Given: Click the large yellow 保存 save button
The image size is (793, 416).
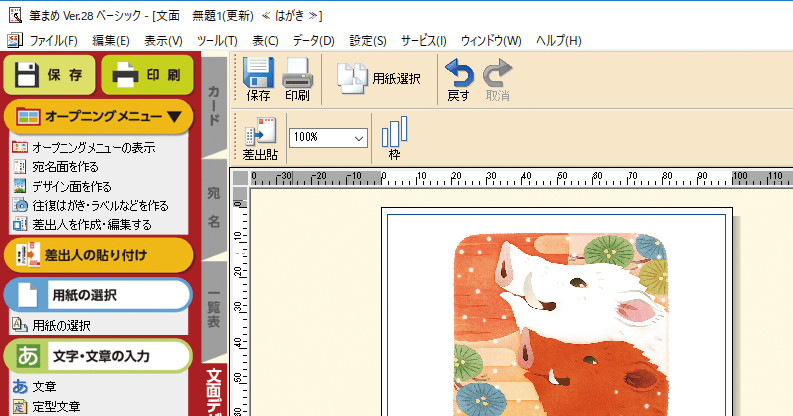Looking at the screenshot, I should click(49, 75).
